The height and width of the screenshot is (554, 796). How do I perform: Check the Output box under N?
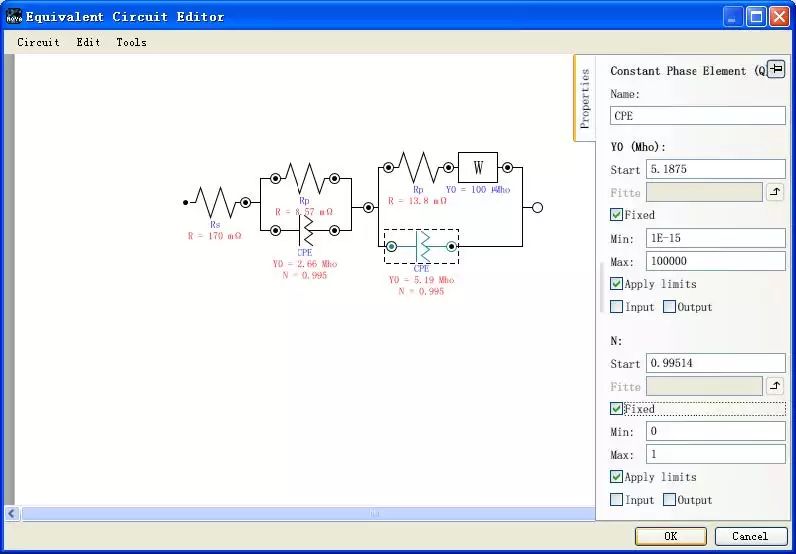click(670, 500)
